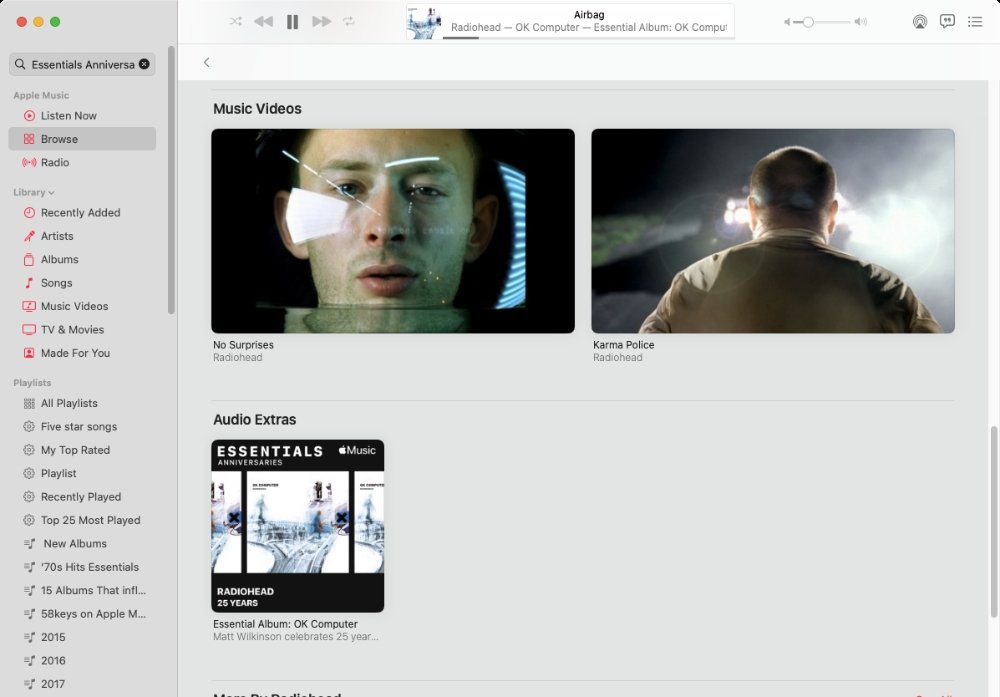Click the Radiohead link under No Surprises
This screenshot has height=697, width=1000.
pyautogui.click(x=237, y=358)
